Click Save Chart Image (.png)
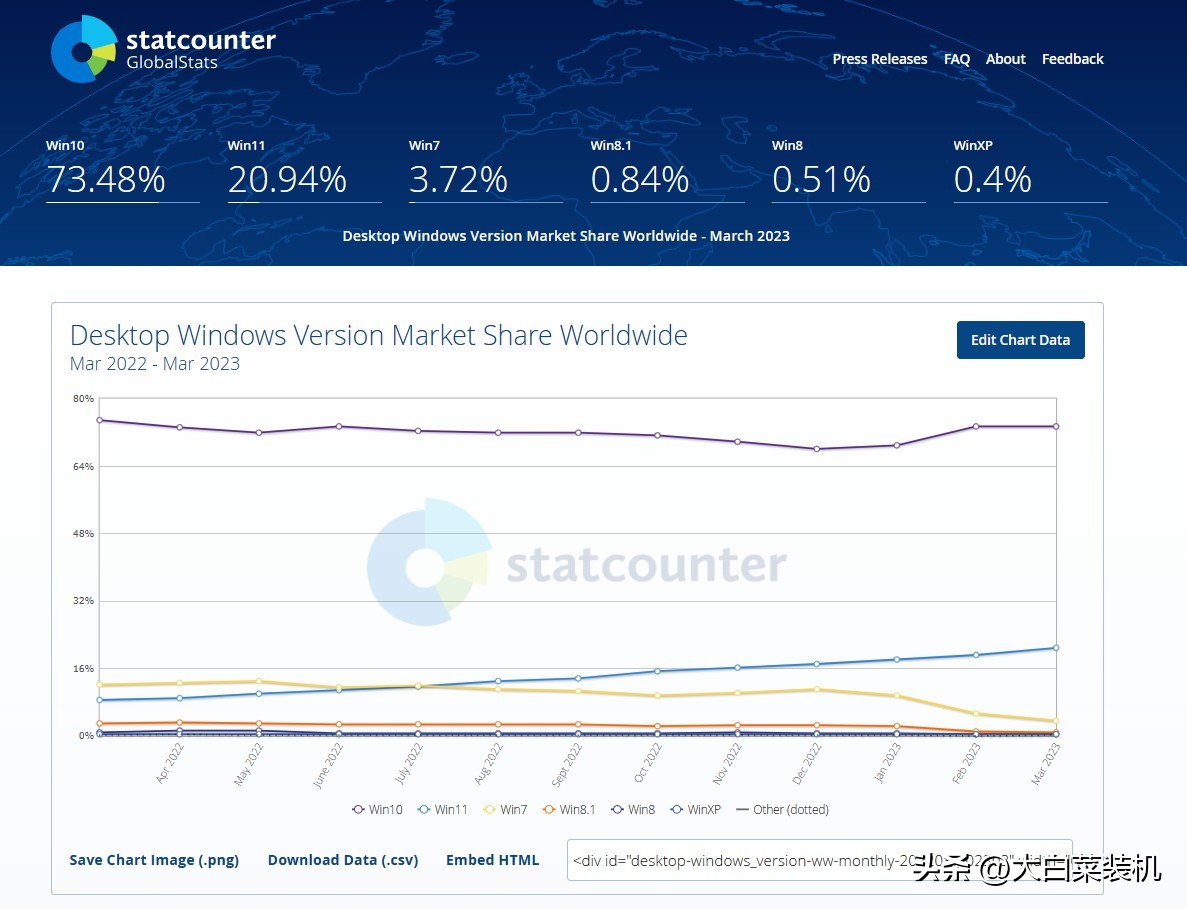This screenshot has height=909, width=1187. (x=154, y=859)
